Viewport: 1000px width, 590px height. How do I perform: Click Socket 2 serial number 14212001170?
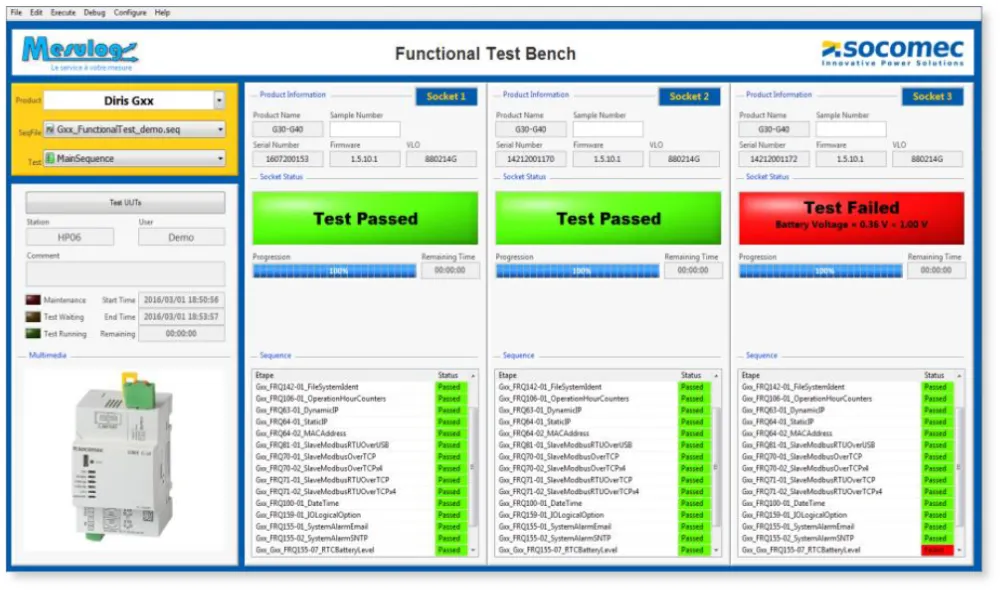coord(531,159)
